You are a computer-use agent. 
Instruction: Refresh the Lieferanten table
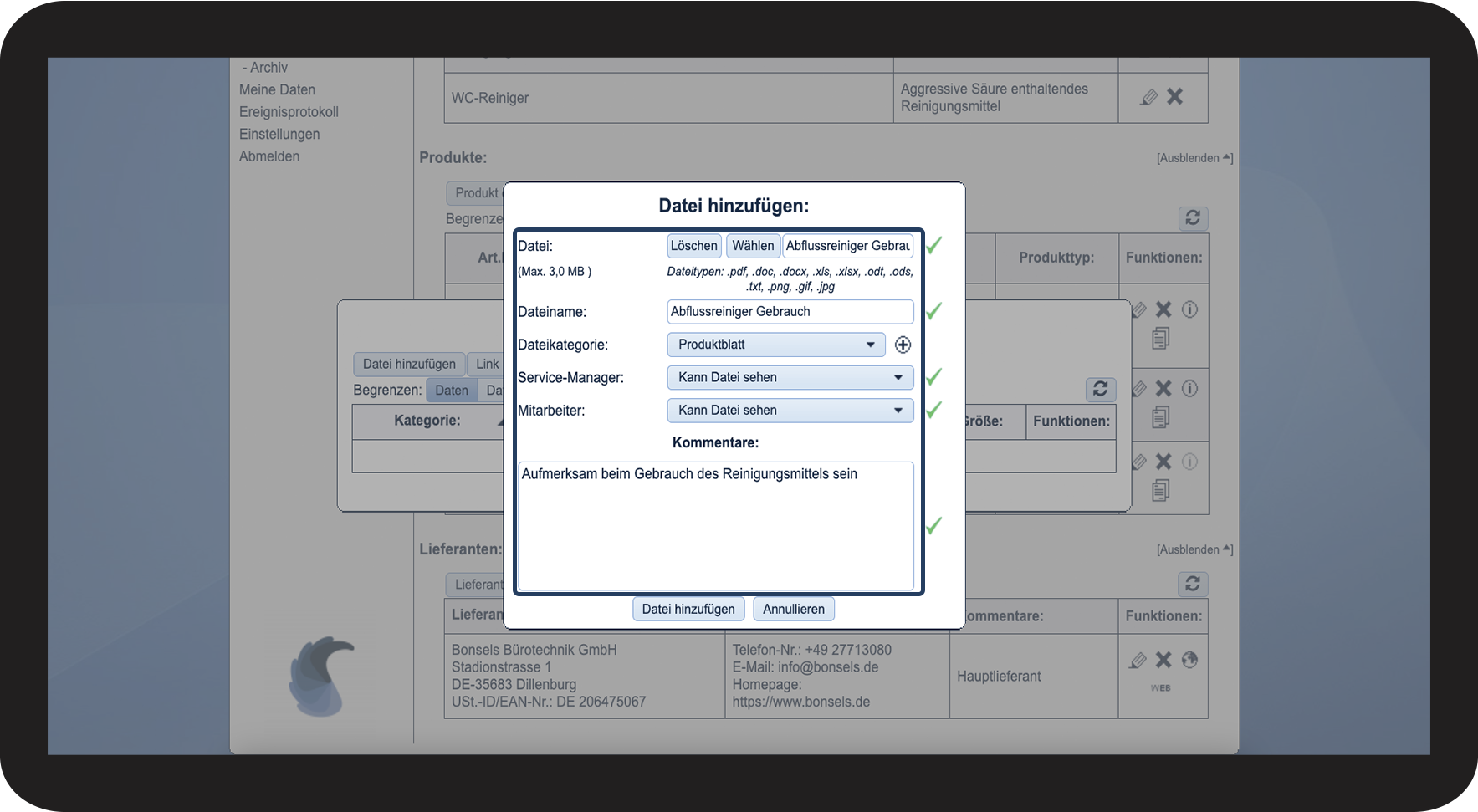(1193, 584)
